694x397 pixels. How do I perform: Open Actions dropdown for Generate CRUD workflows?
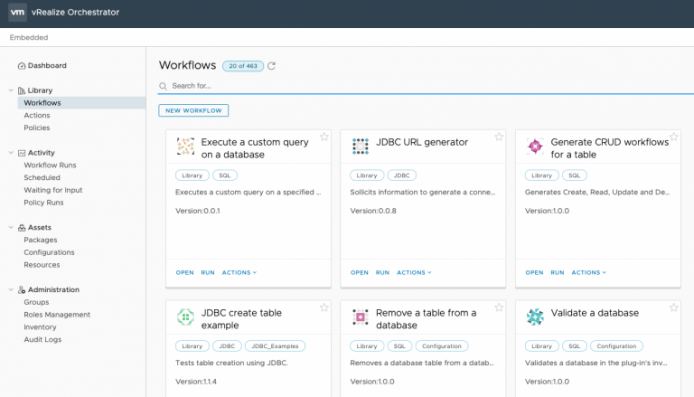tap(589, 273)
